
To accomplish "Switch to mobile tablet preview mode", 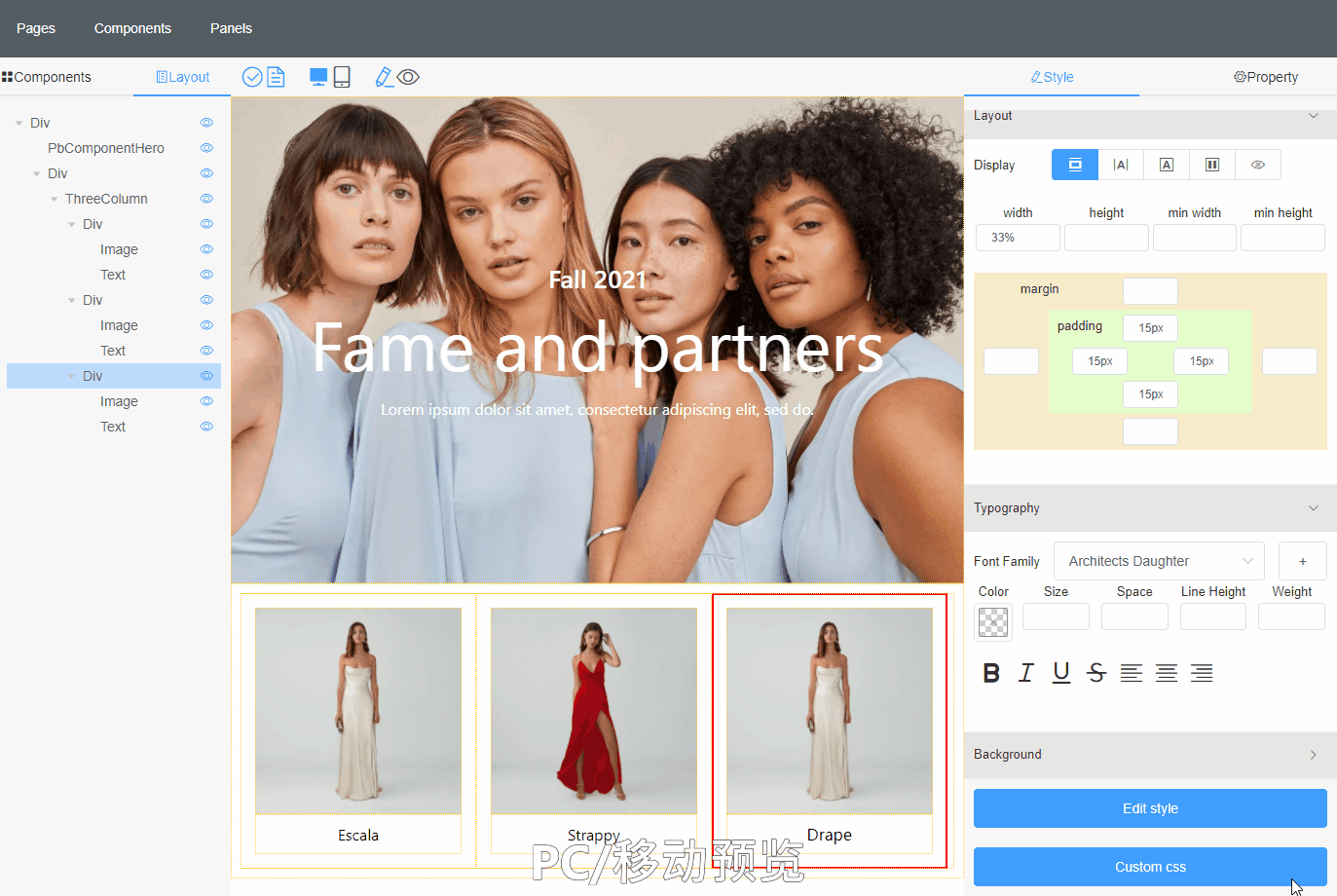I will (342, 77).
